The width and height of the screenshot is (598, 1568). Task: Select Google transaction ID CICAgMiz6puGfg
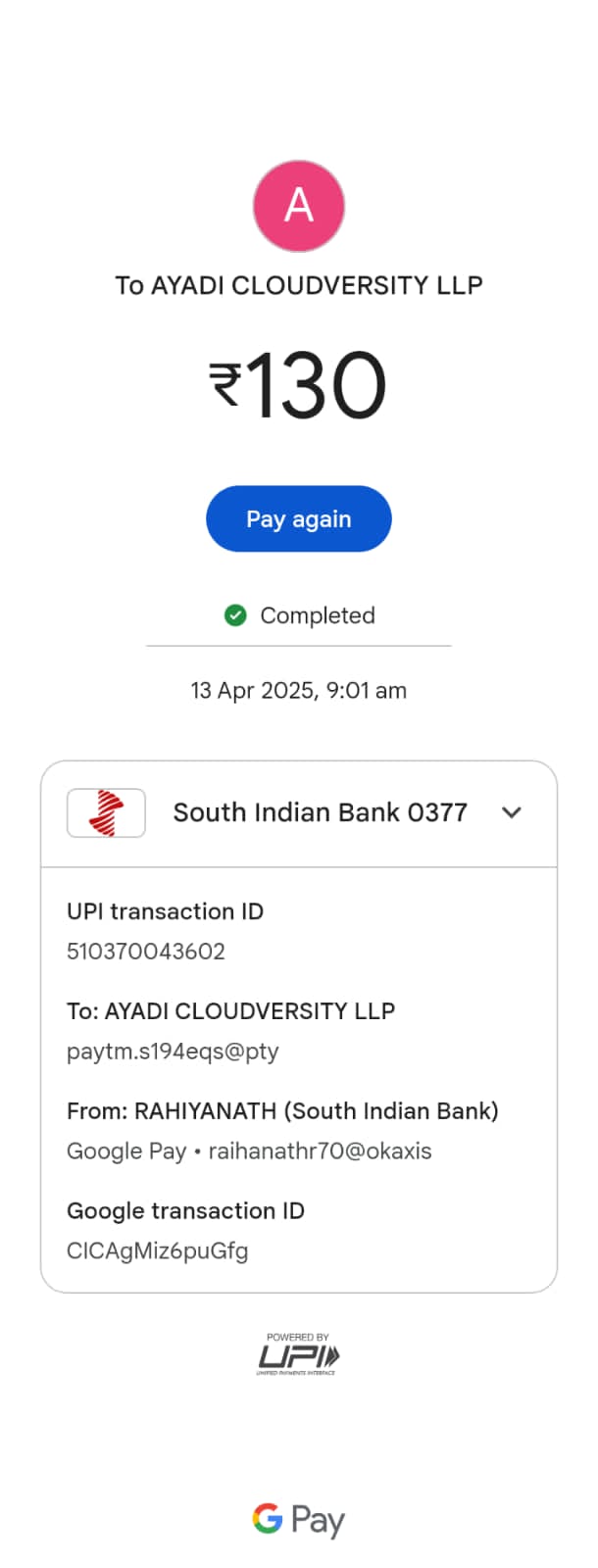pos(157,1251)
